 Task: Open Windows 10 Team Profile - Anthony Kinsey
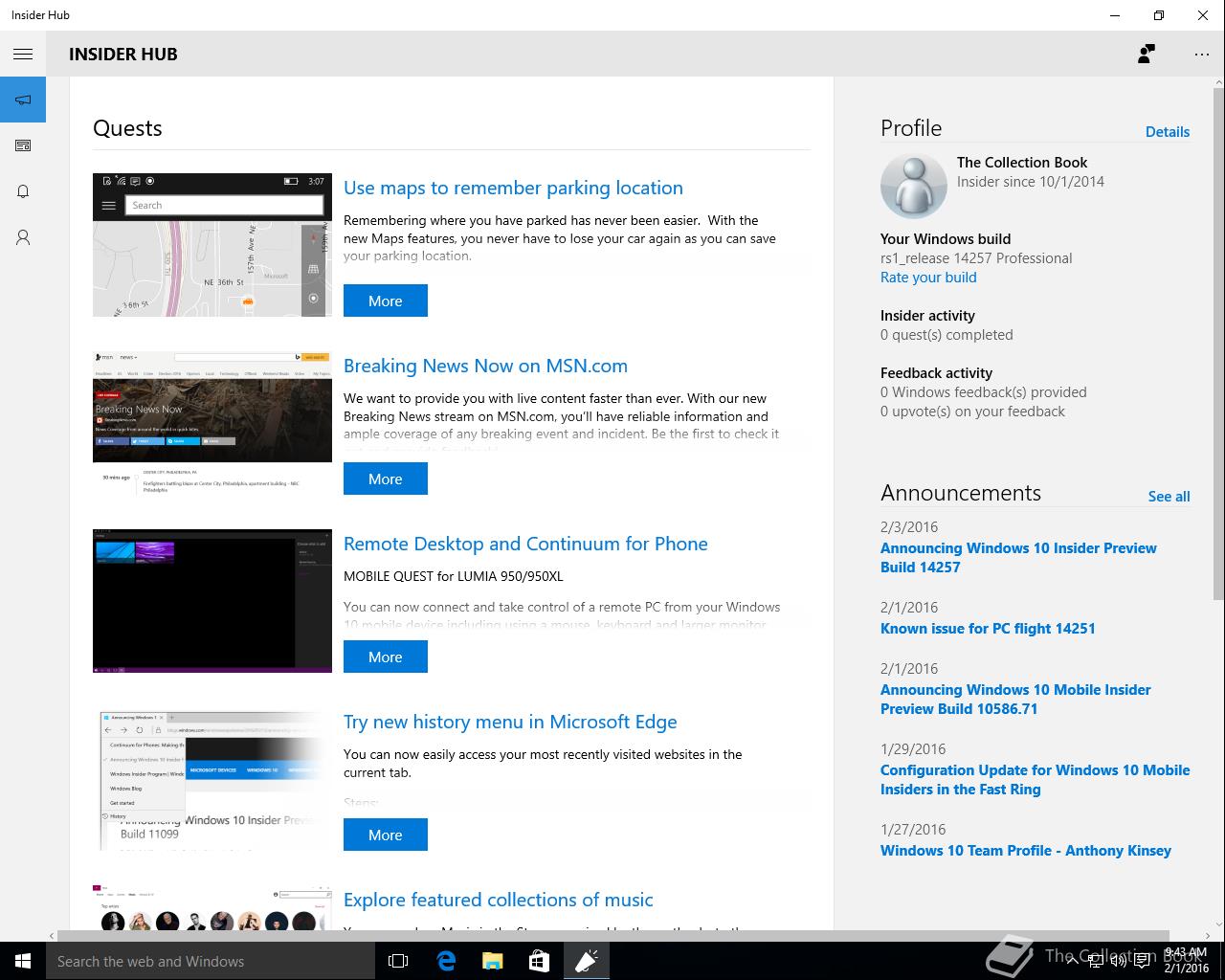pyautogui.click(x=1026, y=851)
